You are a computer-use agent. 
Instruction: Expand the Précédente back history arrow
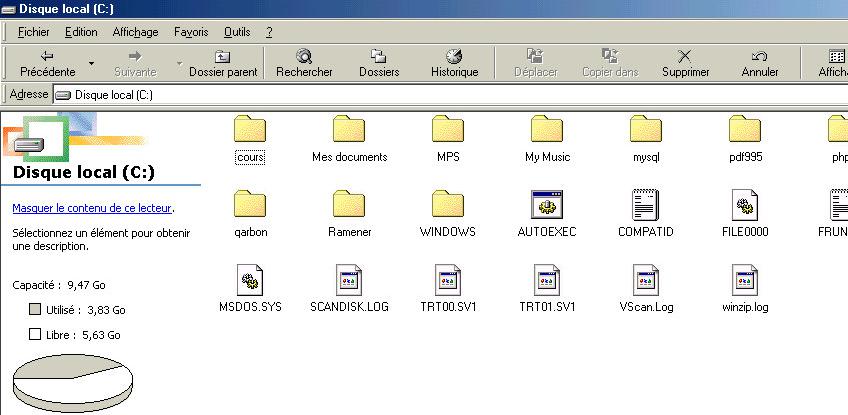91,63
